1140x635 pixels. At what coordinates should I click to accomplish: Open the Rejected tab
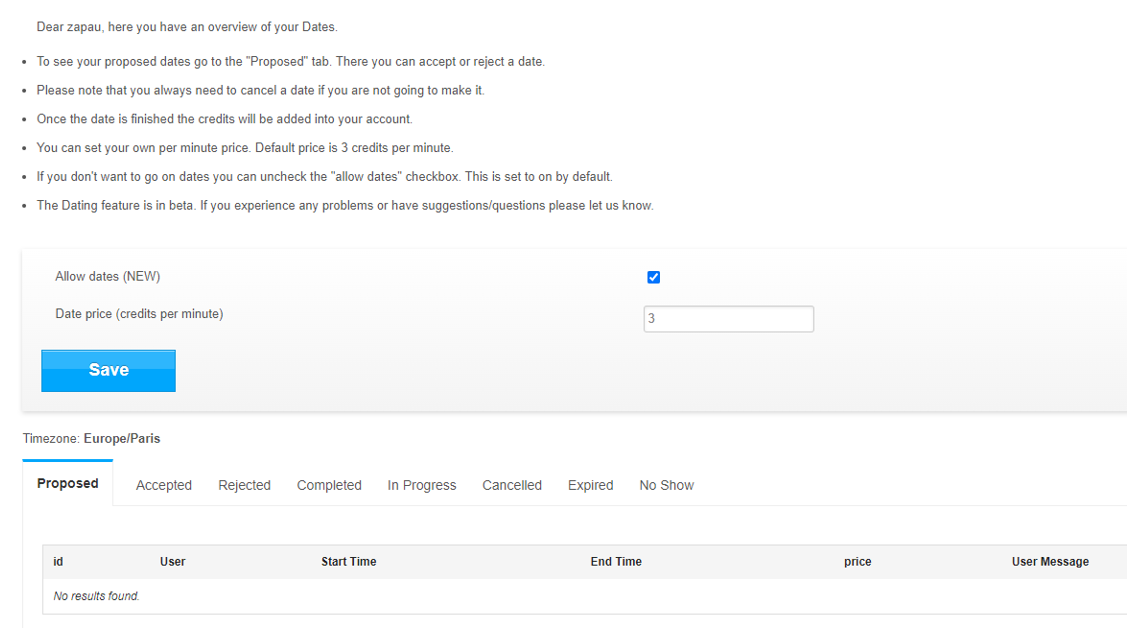tap(244, 485)
